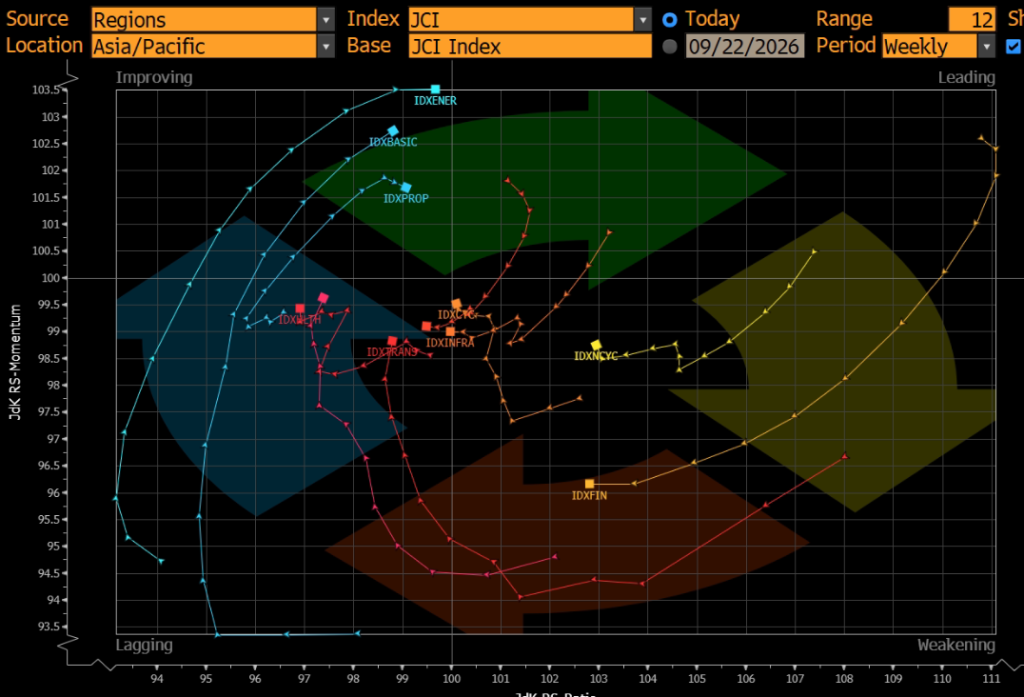
Task: Select the IDXCYC orange marker
Action: [x=456, y=304]
